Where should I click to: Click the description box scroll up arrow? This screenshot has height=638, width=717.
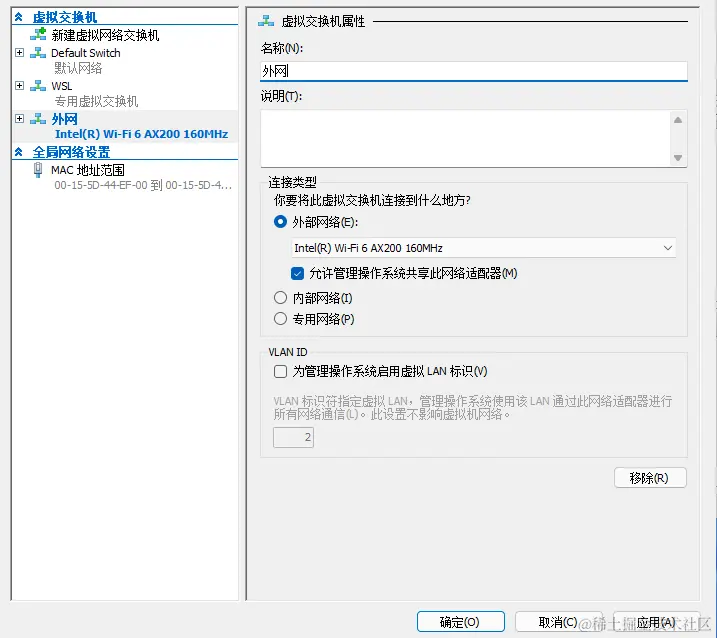point(678,120)
